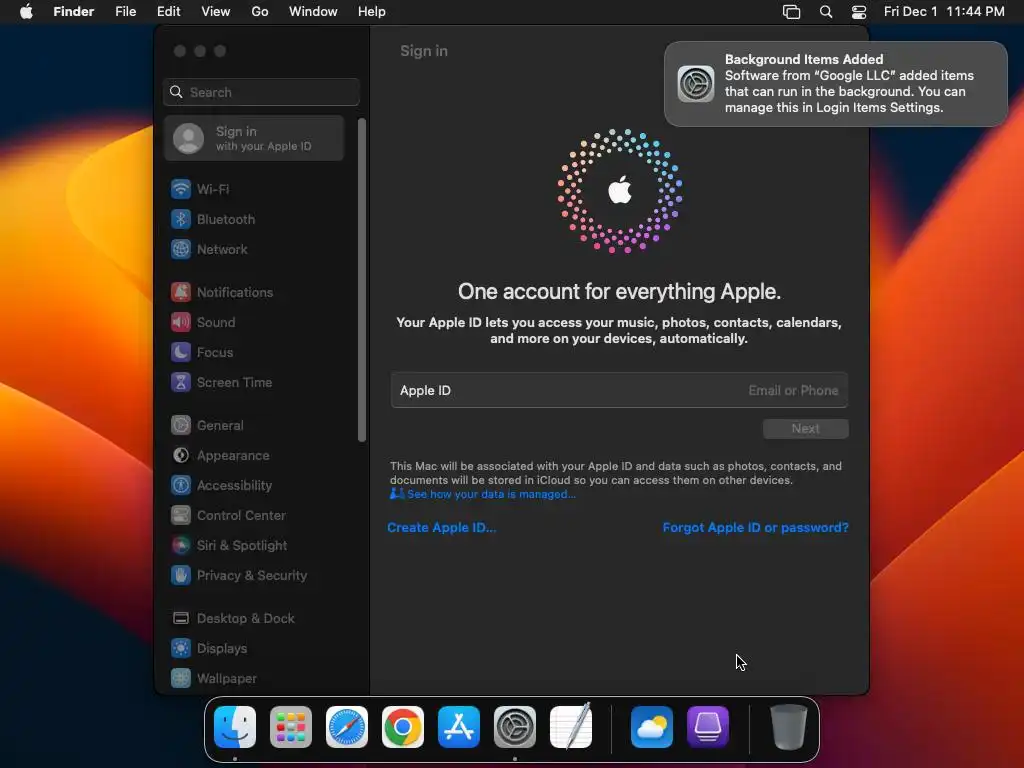Open the Finder menu
The width and height of the screenshot is (1024, 768).
coord(74,12)
